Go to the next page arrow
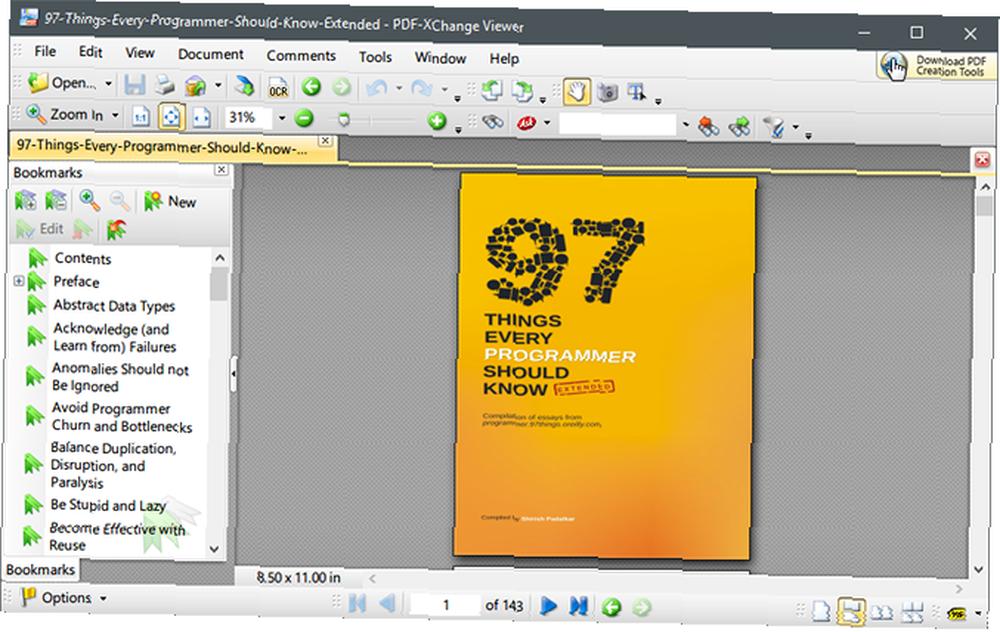 click(x=548, y=605)
